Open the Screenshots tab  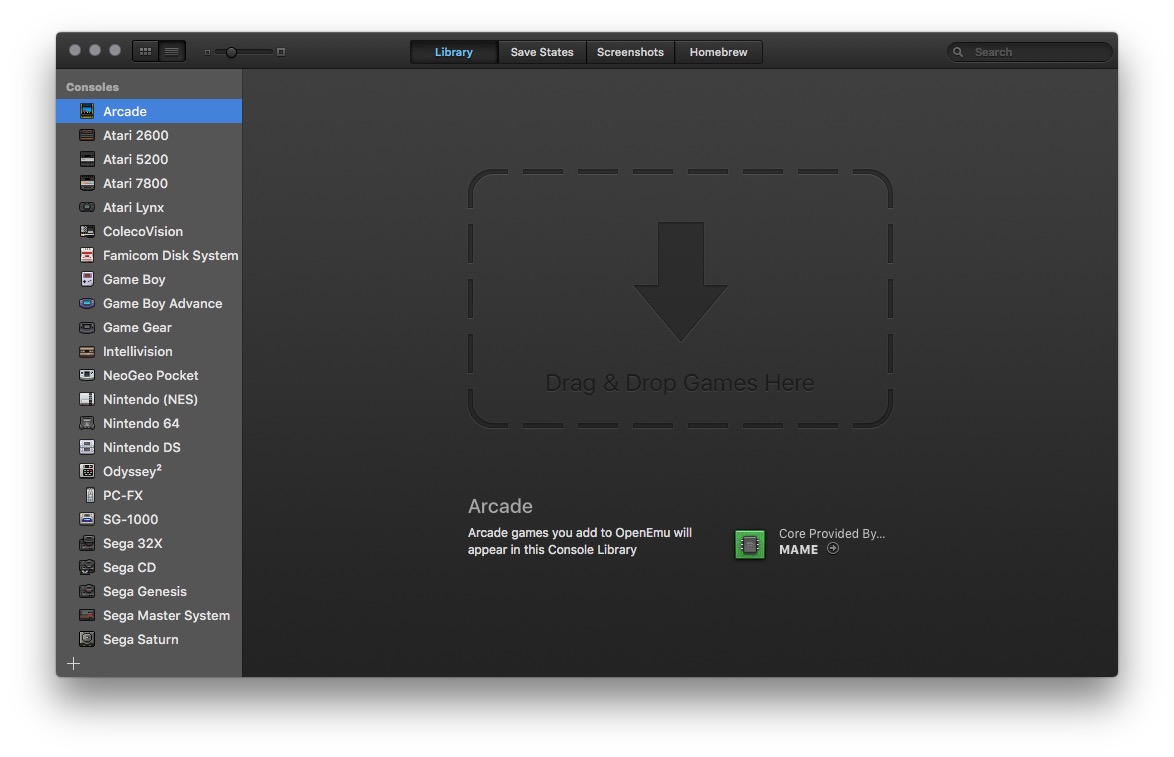[x=630, y=52]
